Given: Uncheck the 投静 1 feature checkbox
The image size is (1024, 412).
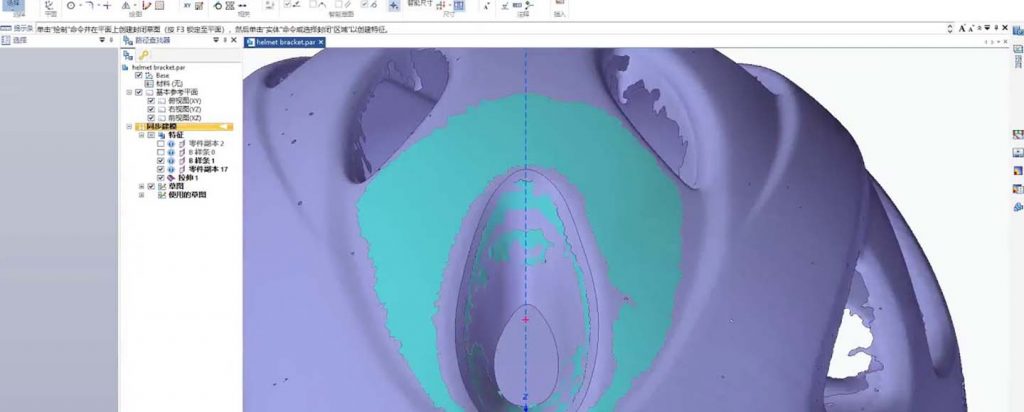Looking at the screenshot, I should (161, 177).
